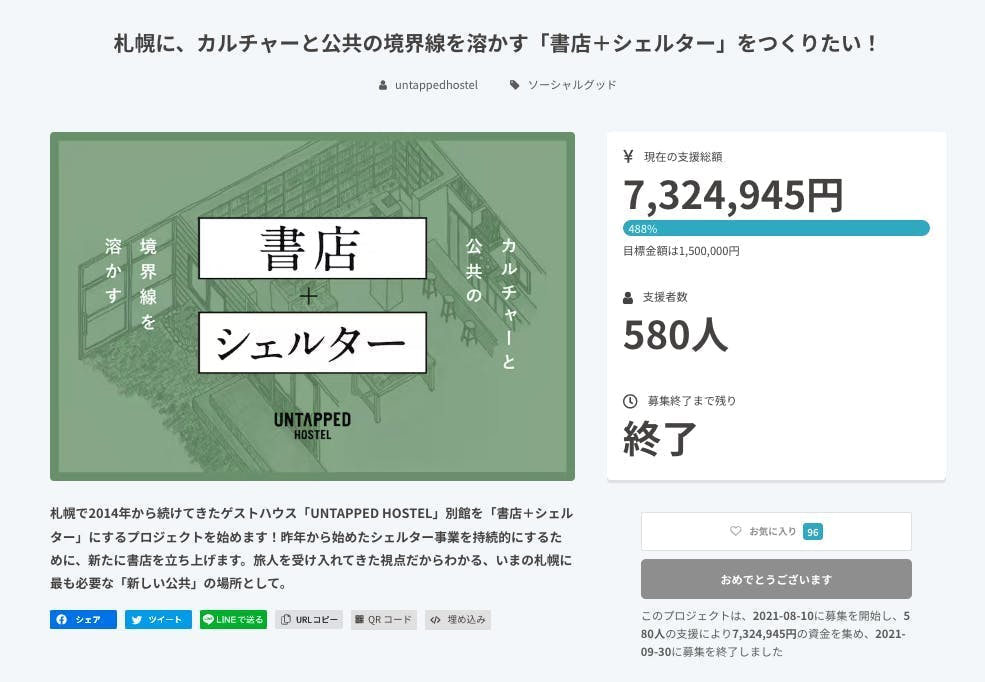This screenshot has width=985, height=682.
Task: Toggle the お気に入り favorite button
Action: 775,531
